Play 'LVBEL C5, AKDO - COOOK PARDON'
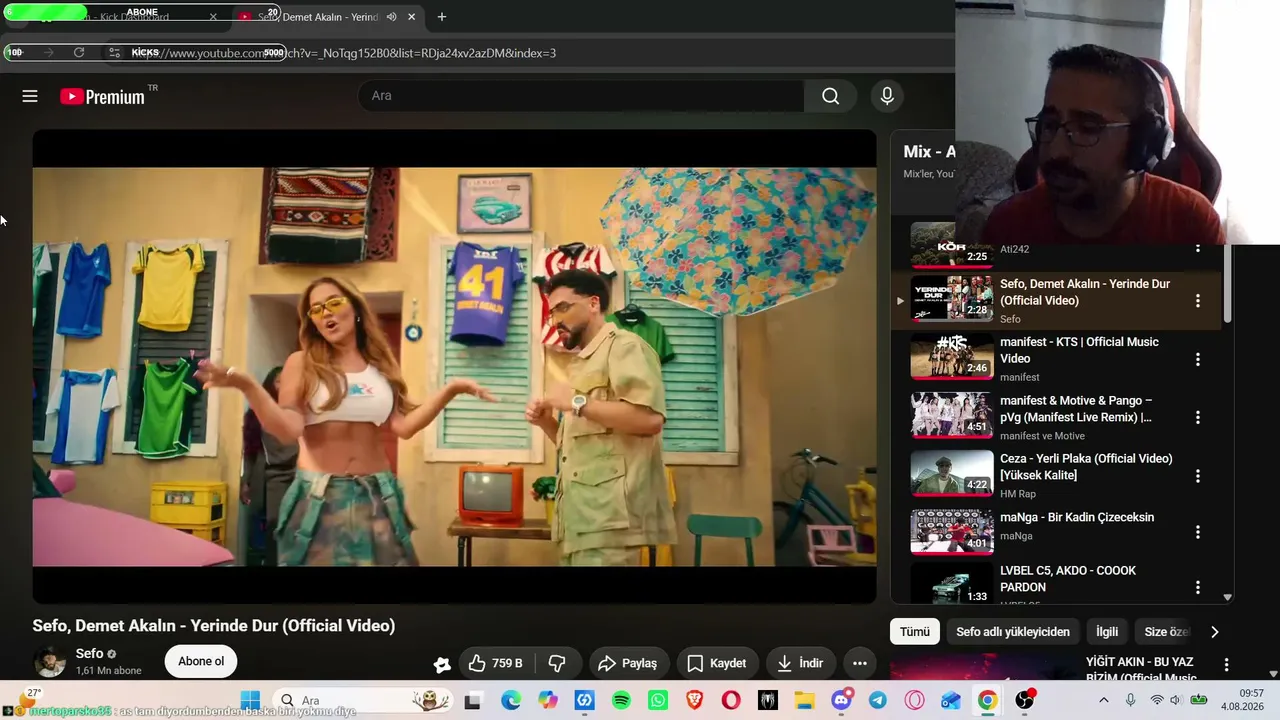 coord(1068,579)
